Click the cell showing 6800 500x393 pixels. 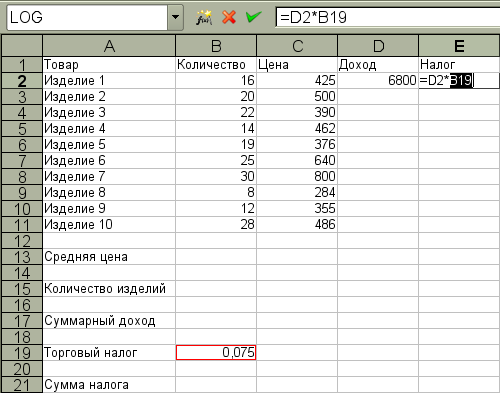coord(378,81)
